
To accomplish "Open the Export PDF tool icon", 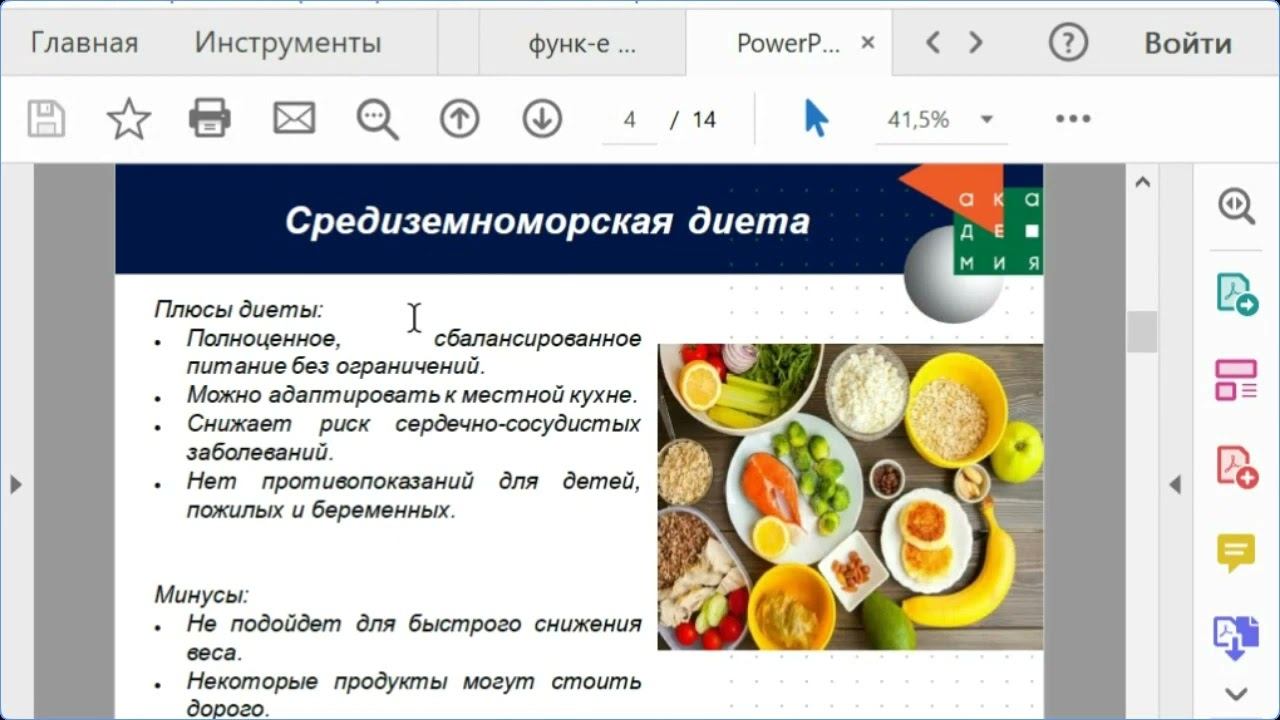I will tap(1237, 294).
